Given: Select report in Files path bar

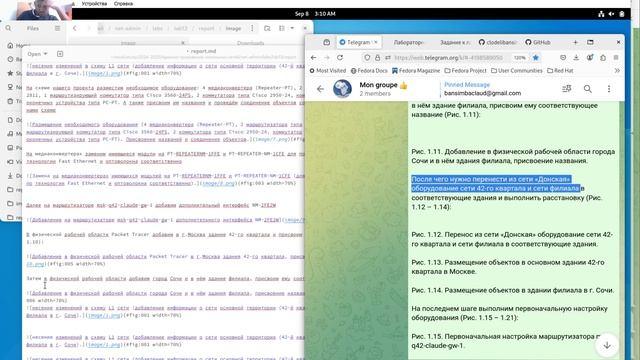Looking at the screenshot, I should pyautogui.click(x=206, y=28).
